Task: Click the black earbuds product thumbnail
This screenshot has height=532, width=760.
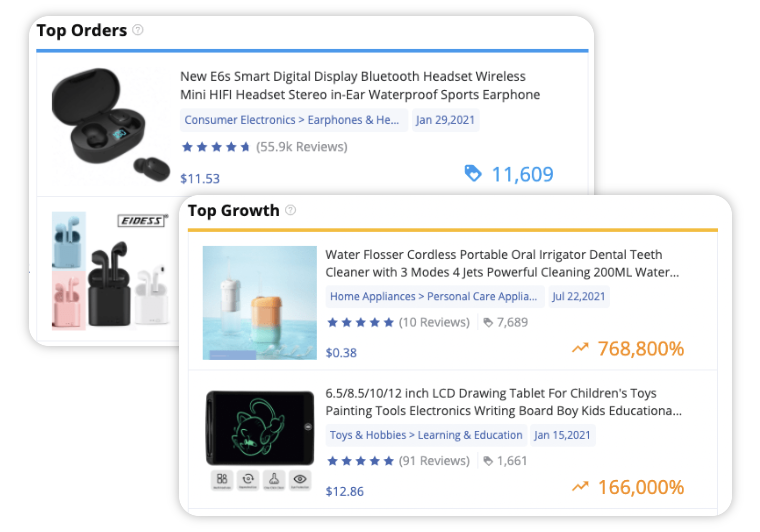Action: 110,125
